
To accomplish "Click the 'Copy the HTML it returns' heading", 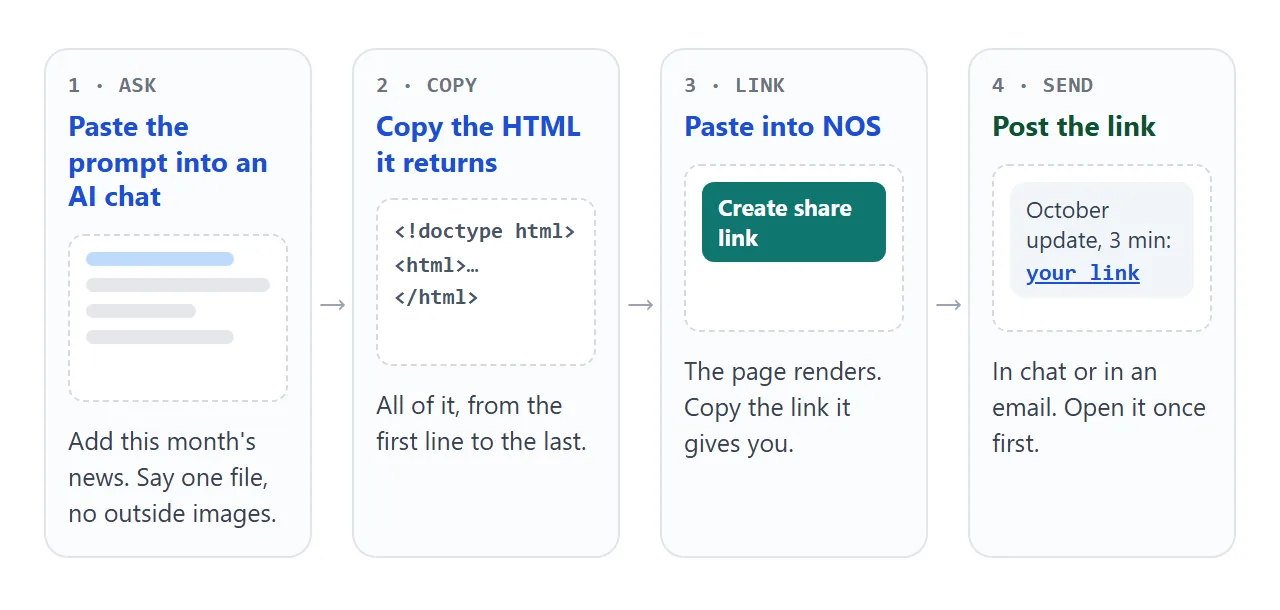I will (478, 144).
